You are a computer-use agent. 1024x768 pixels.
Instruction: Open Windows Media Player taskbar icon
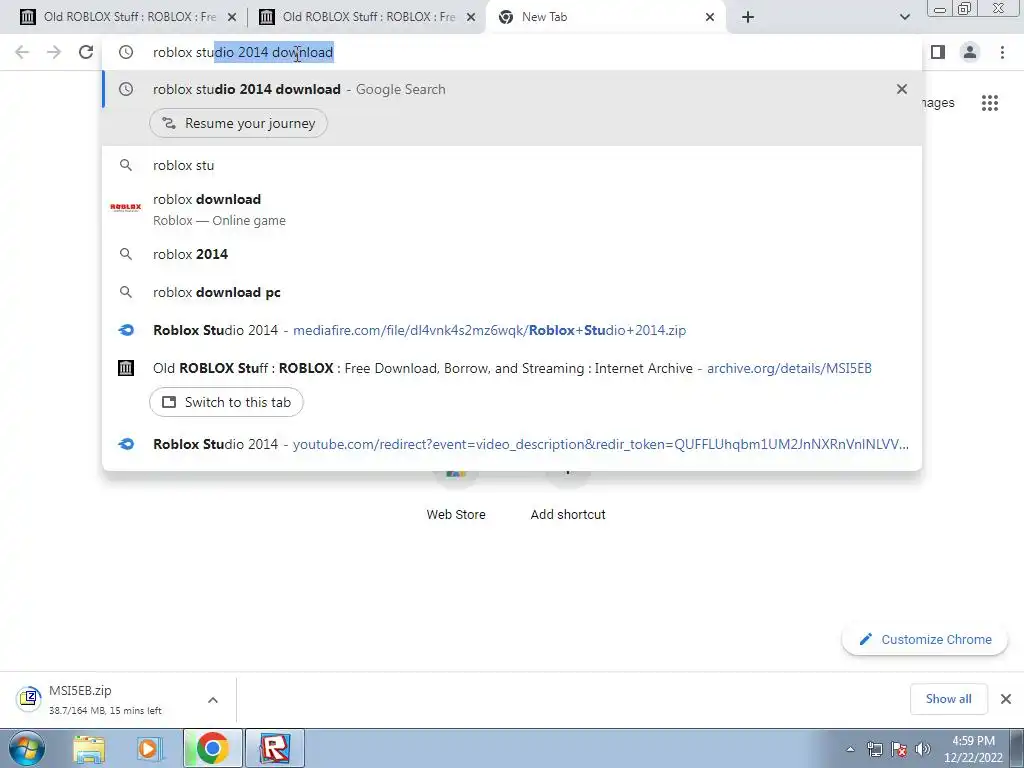tap(150, 748)
